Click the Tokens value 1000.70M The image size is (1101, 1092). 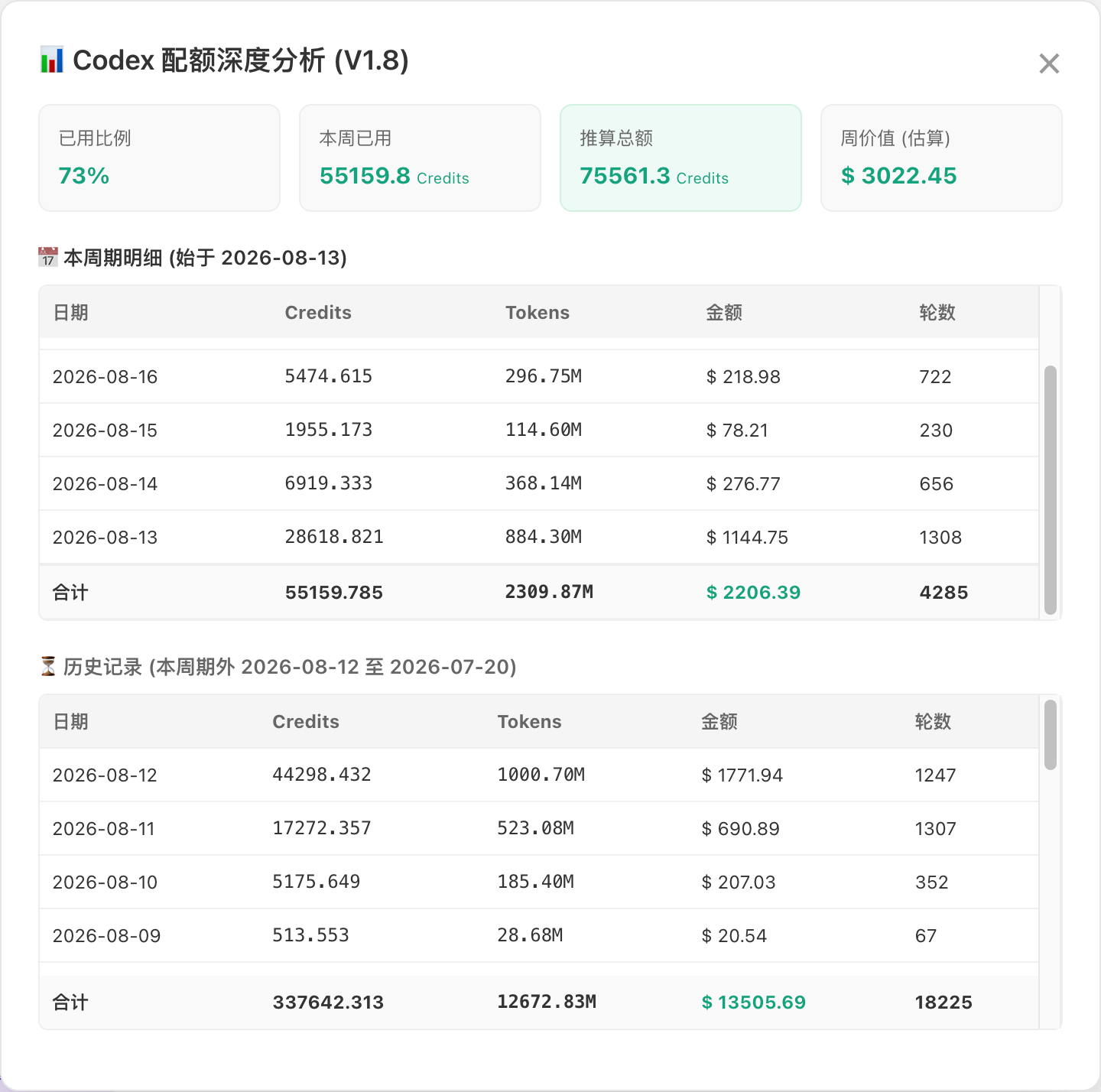[541, 775]
